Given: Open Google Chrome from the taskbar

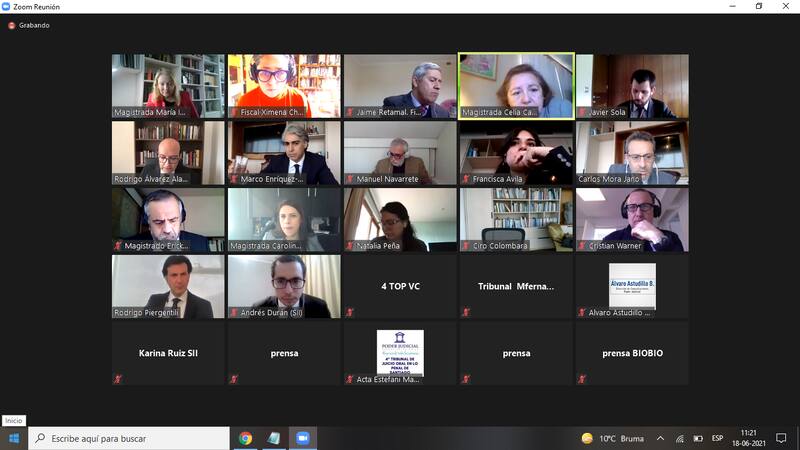Looking at the screenshot, I should click(x=245, y=438).
